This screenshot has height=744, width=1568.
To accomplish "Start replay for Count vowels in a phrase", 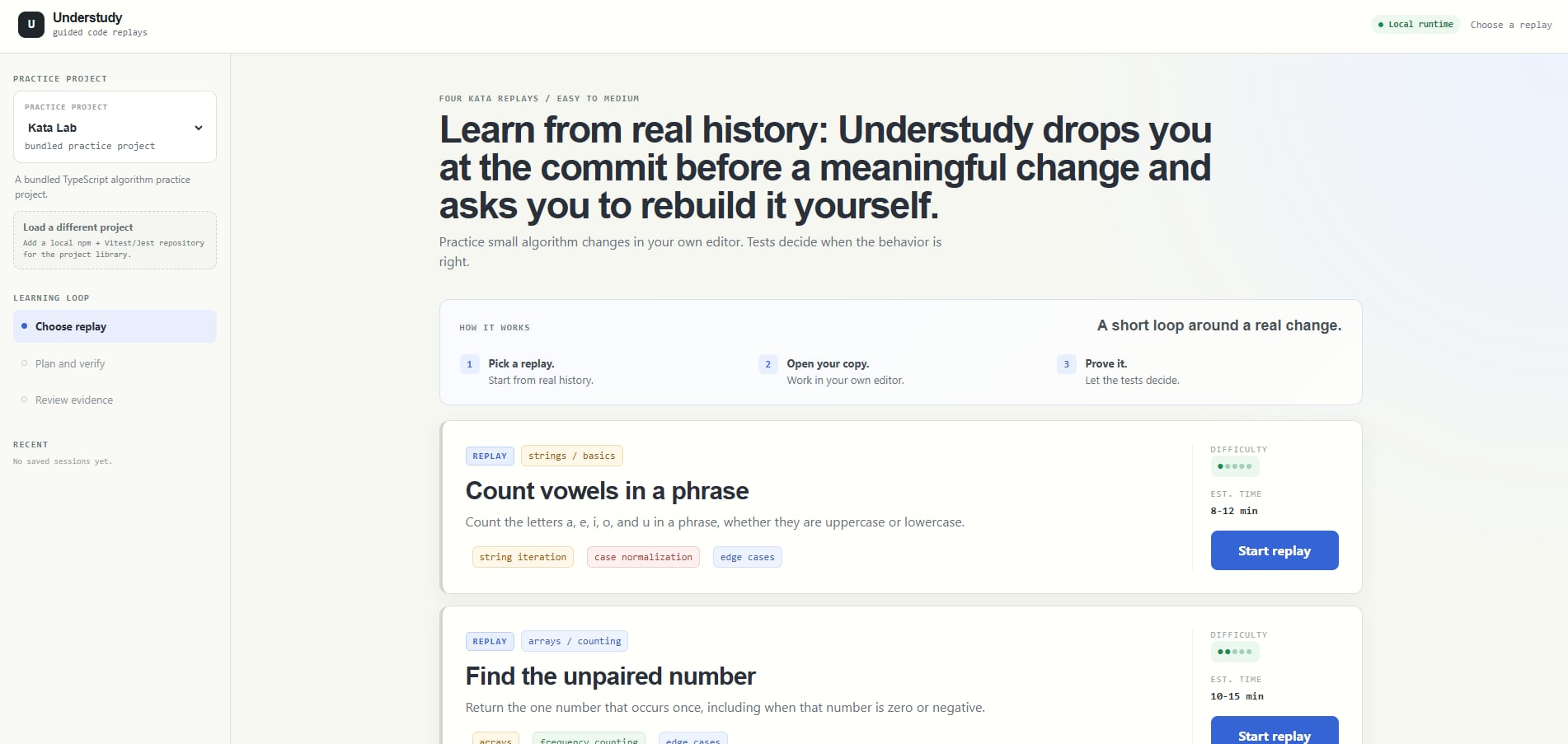I will click(1275, 550).
